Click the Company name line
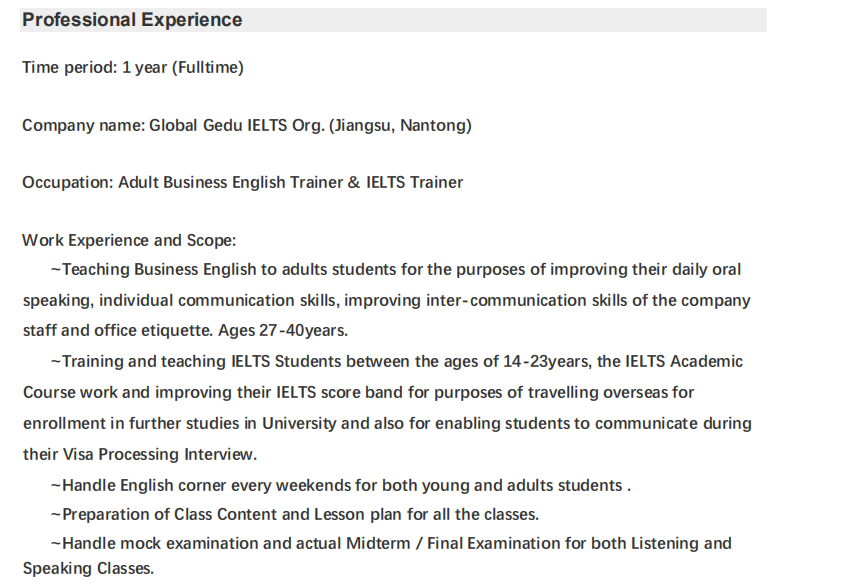843x585 pixels. 247,126
